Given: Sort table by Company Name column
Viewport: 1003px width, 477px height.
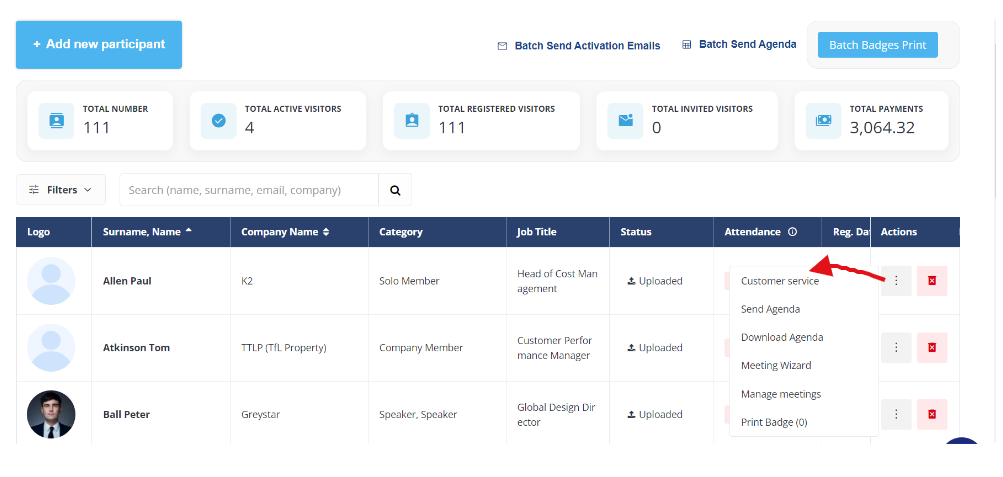Looking at the screenshot, I should tap(299, 232).
